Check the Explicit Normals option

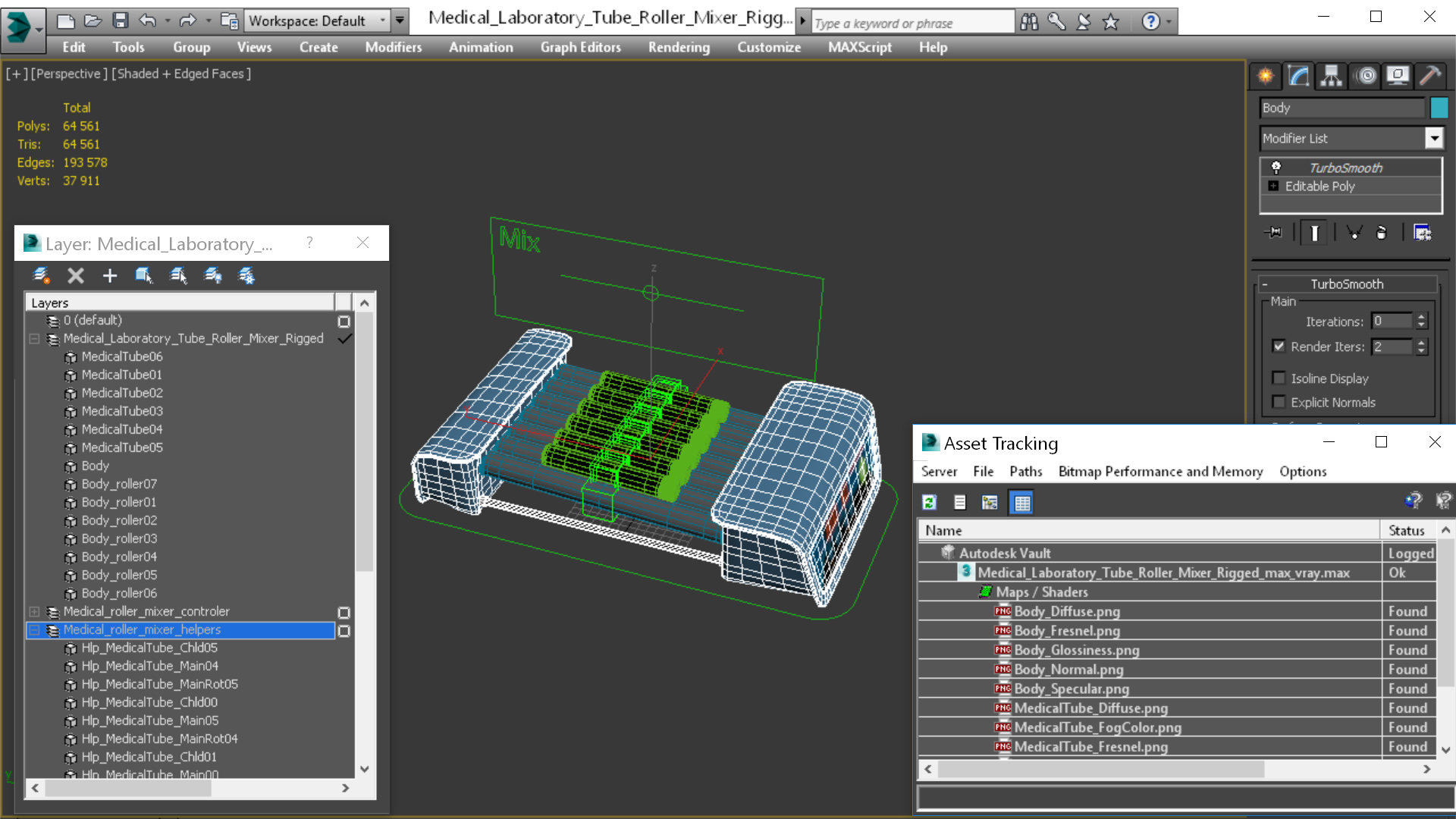pos(1279,403)
